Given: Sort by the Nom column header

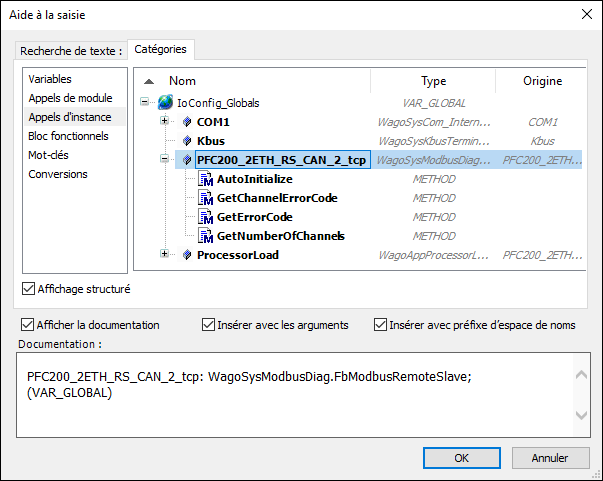Looking at the screenshot, I should pyautogui.click(x=182, y=81).
